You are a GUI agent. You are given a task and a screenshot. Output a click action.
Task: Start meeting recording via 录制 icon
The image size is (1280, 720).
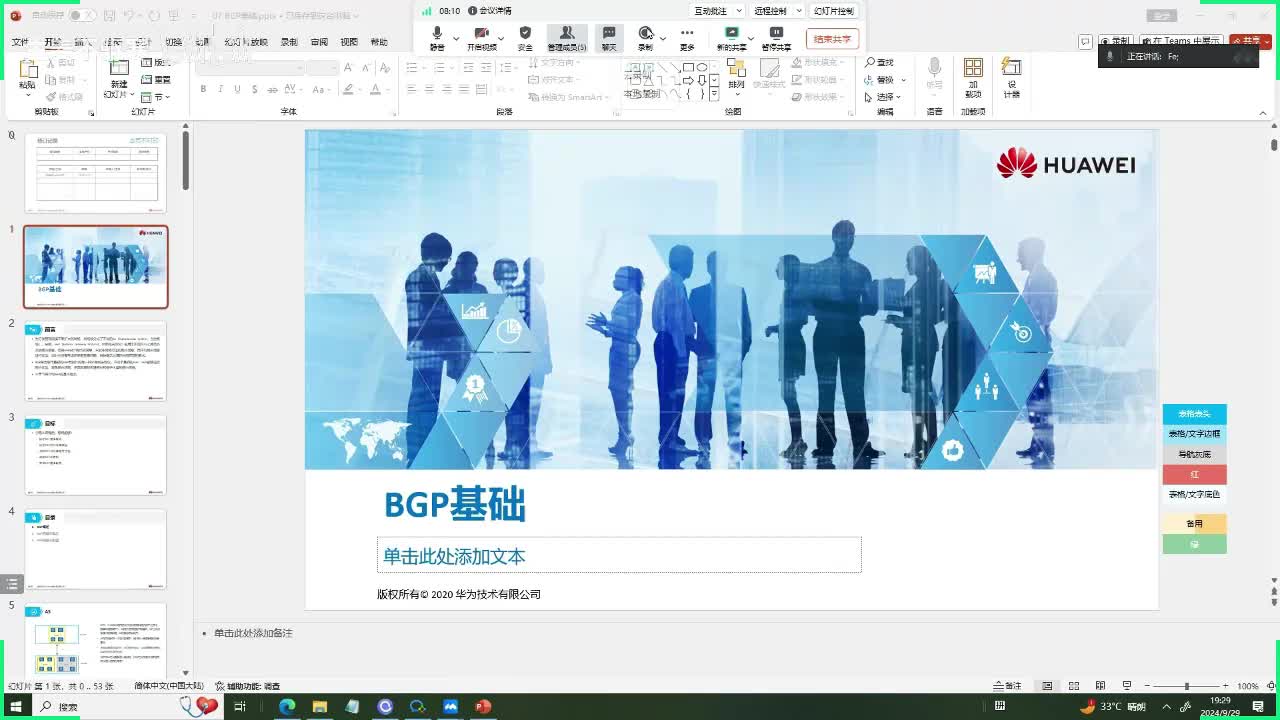click(645, 38)
